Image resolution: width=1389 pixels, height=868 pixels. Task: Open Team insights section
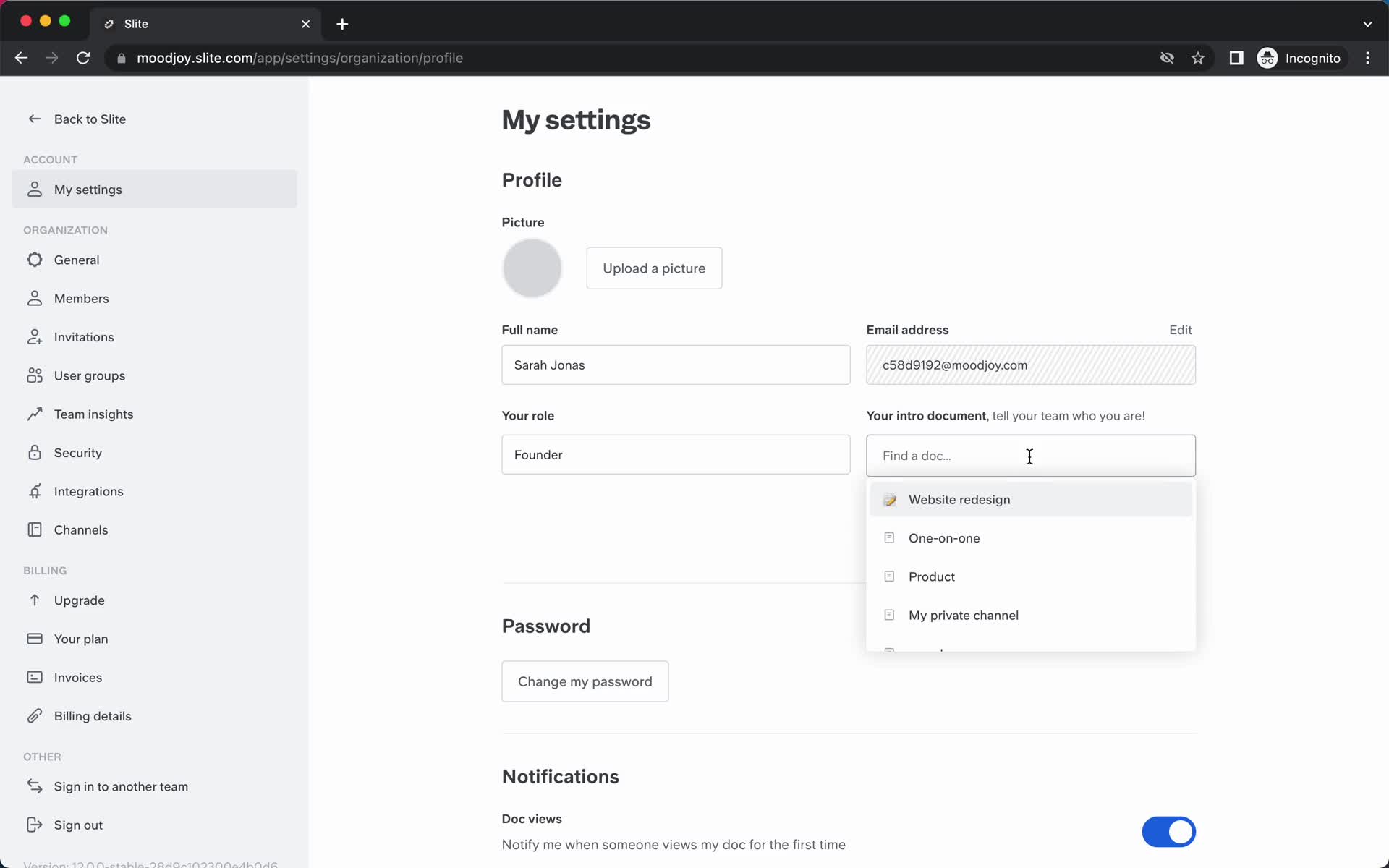pos(154,414)
